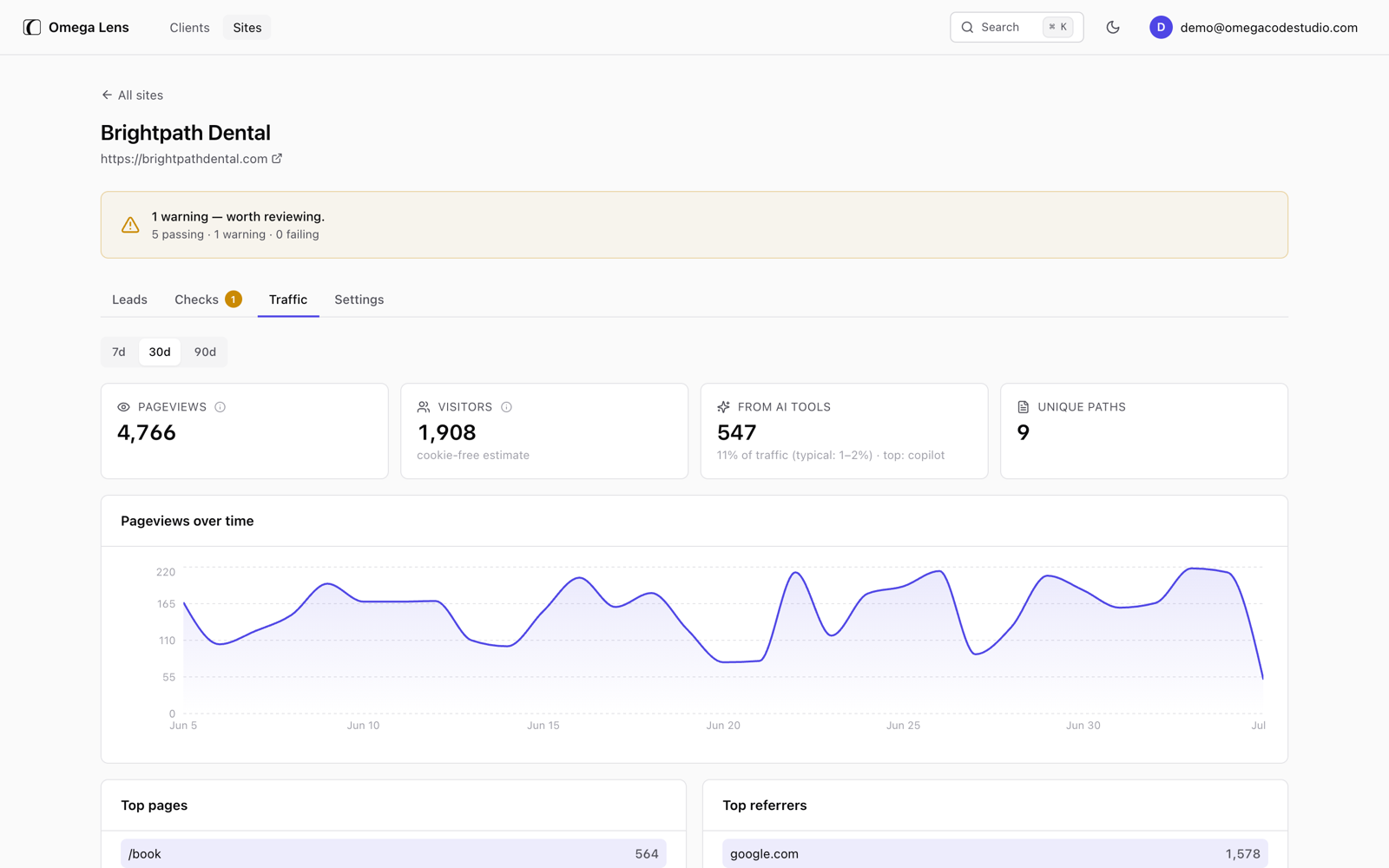Select the 7d time range
Viewport: 1389px width, 868px height.
click(119, 352)
